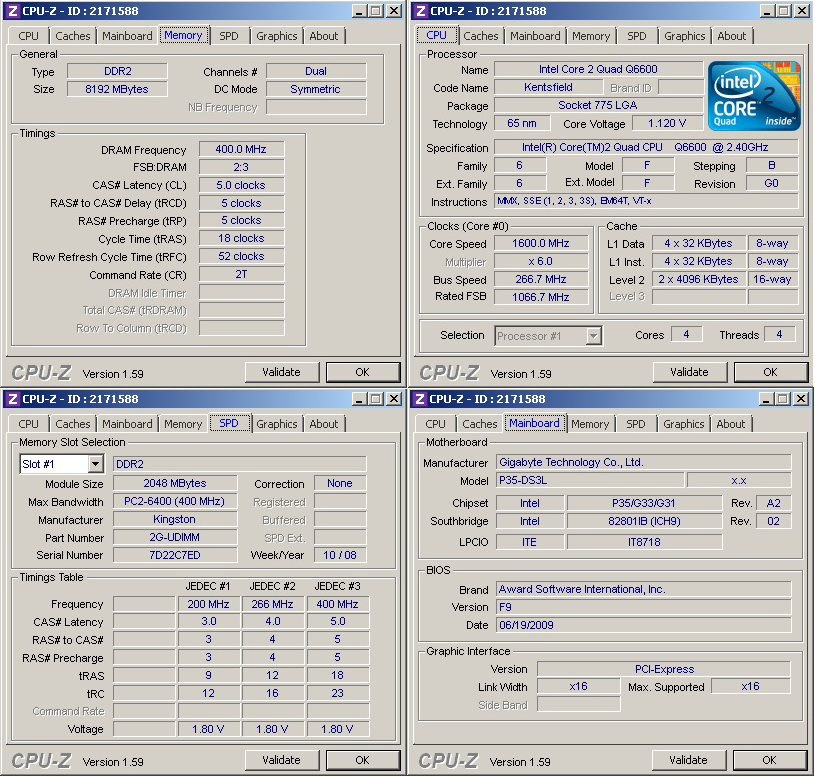The width and height of the screenshot is (815, 777).
Task: Click southbridge field 82801IB (ICH9)
Action: click(x=644, y=521)
